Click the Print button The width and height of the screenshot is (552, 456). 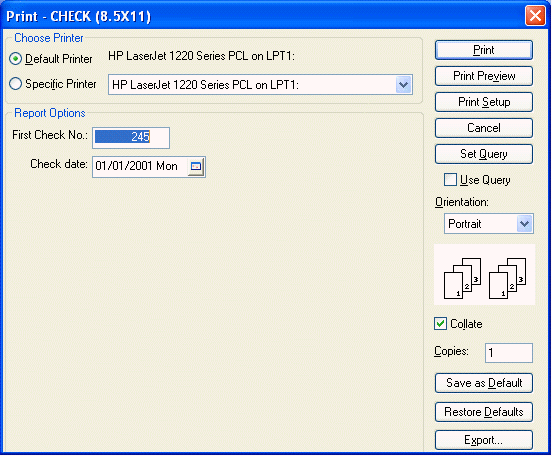484,50
